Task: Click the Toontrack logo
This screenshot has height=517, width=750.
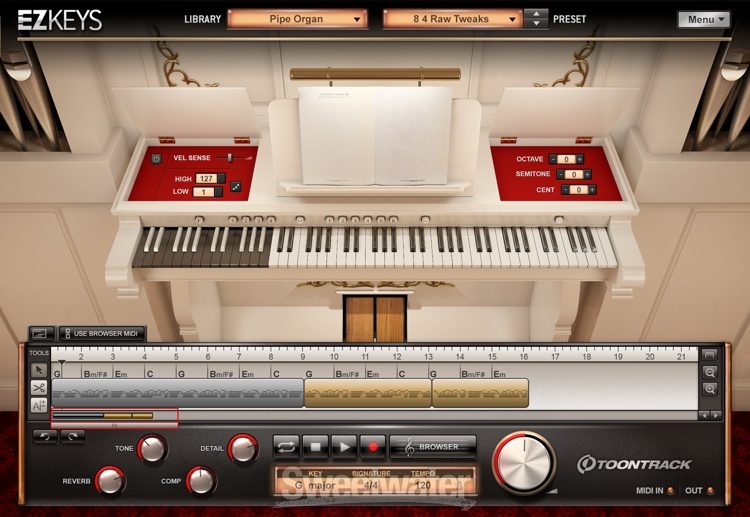Action: [x=634, y=464]
